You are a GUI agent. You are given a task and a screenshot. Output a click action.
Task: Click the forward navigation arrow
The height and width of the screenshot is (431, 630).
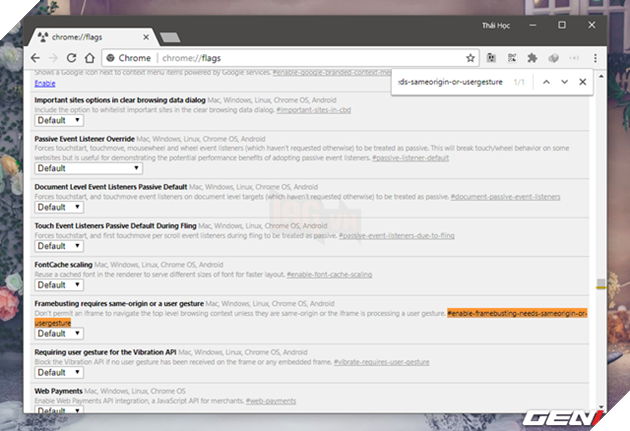point(53,58)
